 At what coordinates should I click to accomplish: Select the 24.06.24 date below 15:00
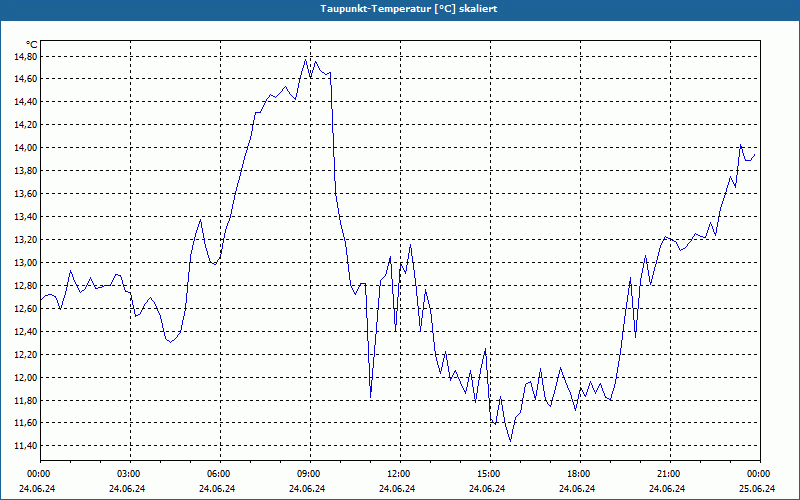tap(487, 488)
